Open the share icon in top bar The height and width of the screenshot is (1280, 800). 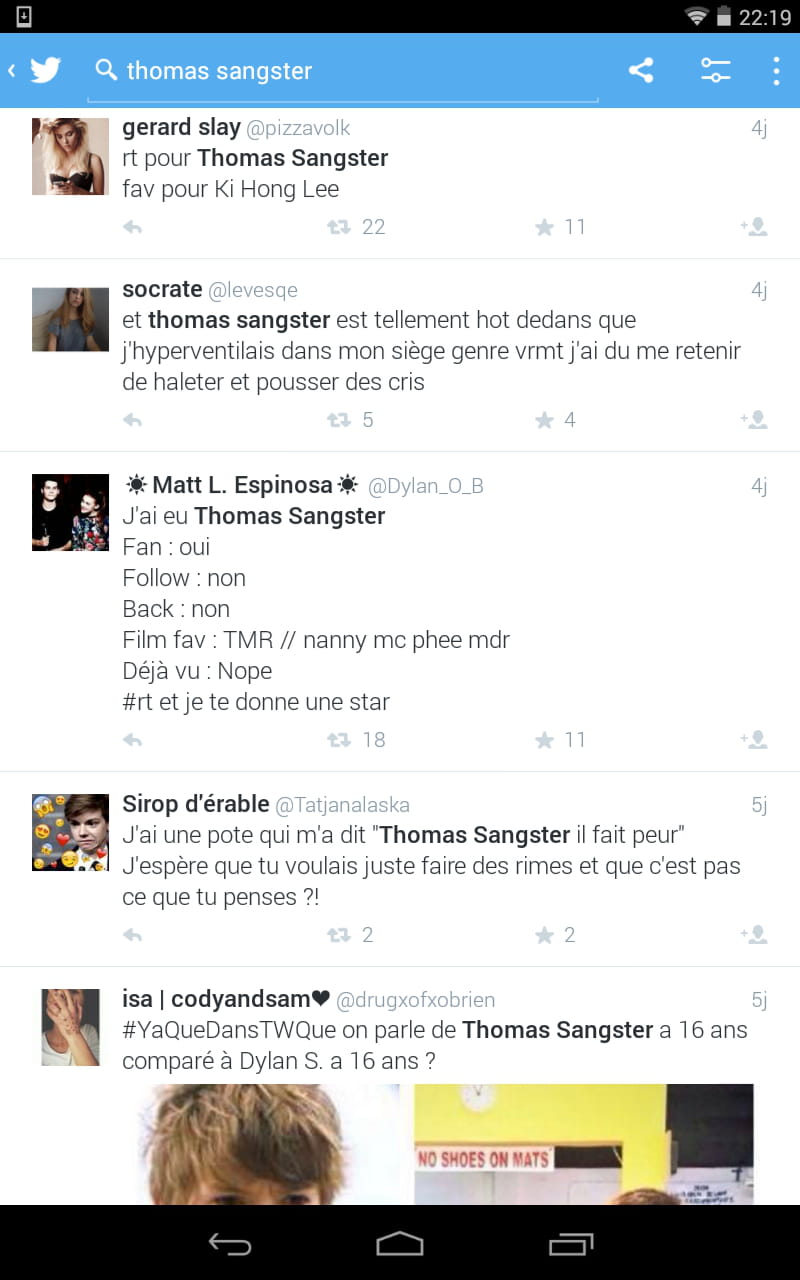641,70
